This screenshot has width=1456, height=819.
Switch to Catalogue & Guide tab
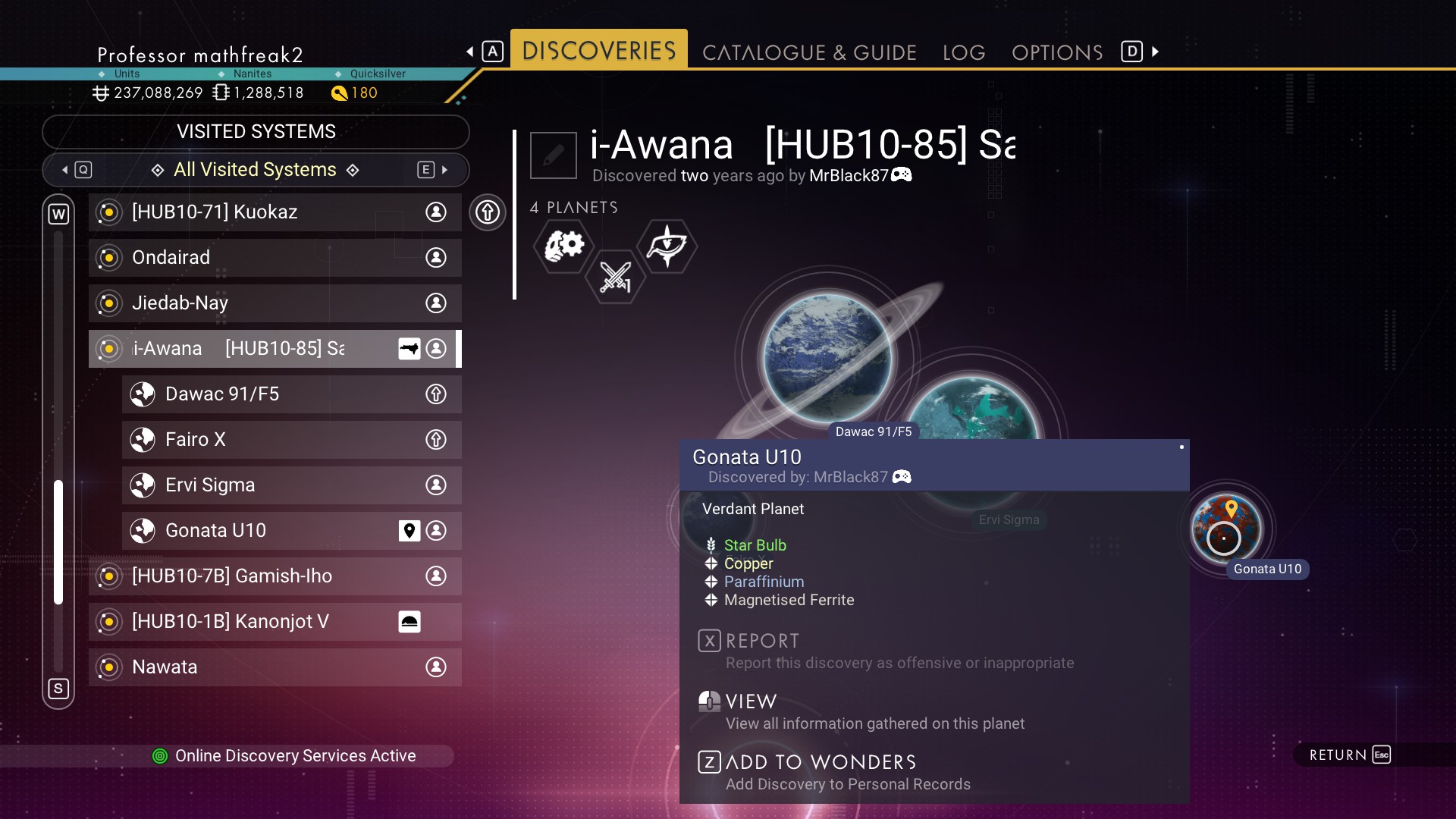[809, 52]
